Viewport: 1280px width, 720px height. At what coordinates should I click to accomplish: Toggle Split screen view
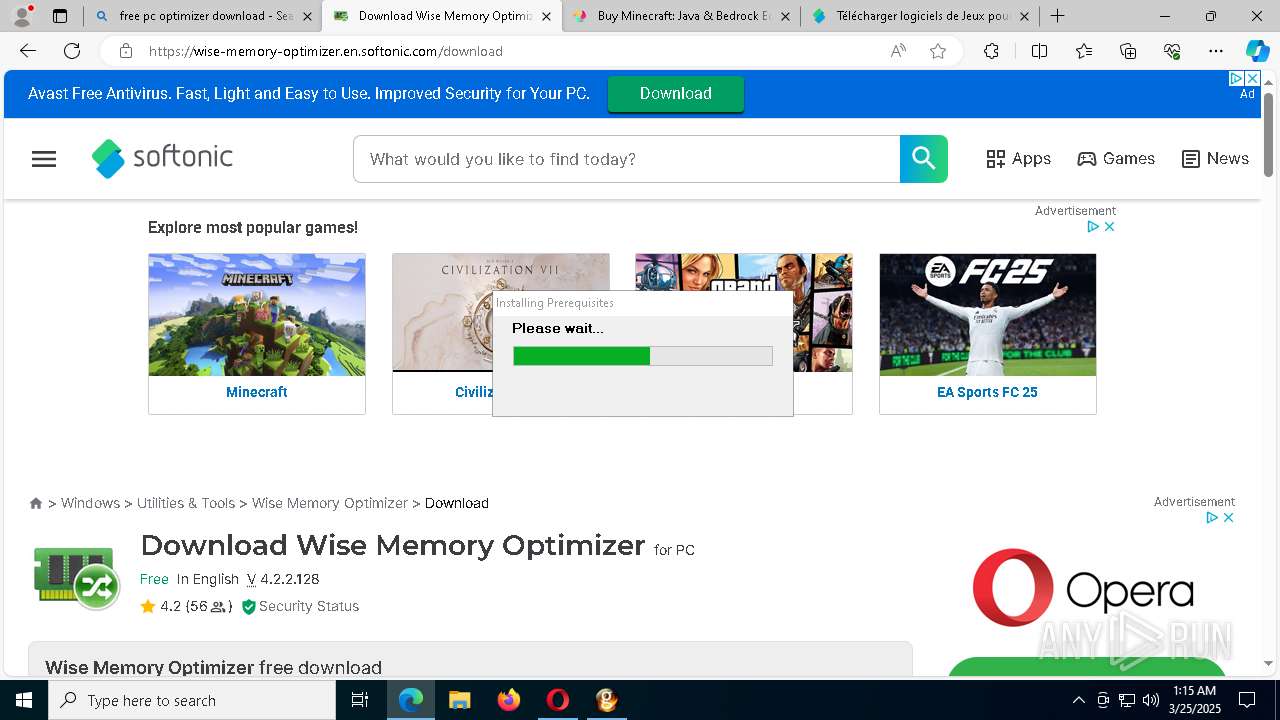pos(1039,51)
